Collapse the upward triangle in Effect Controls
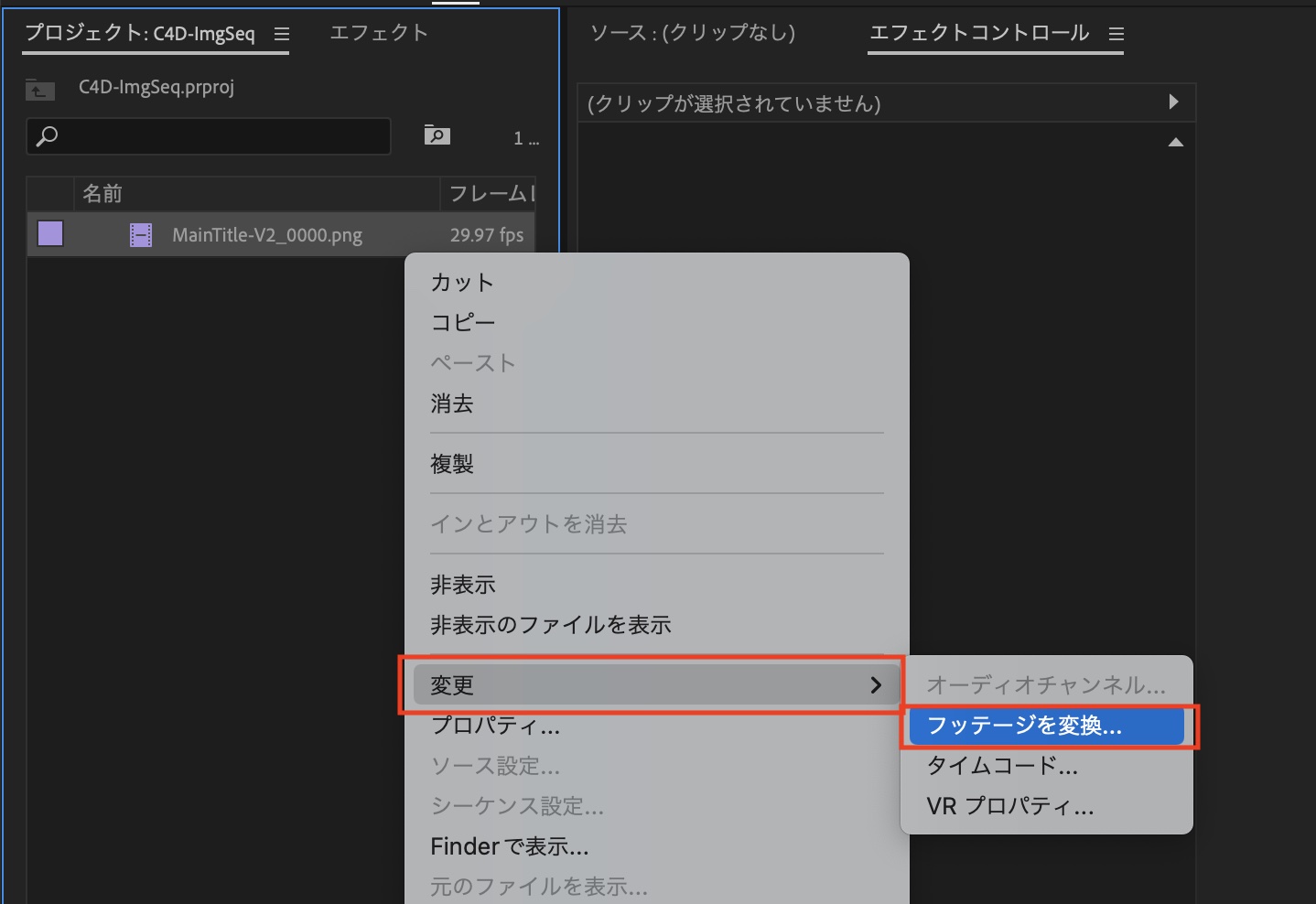1316x904 pixels. click(1176, 142)
